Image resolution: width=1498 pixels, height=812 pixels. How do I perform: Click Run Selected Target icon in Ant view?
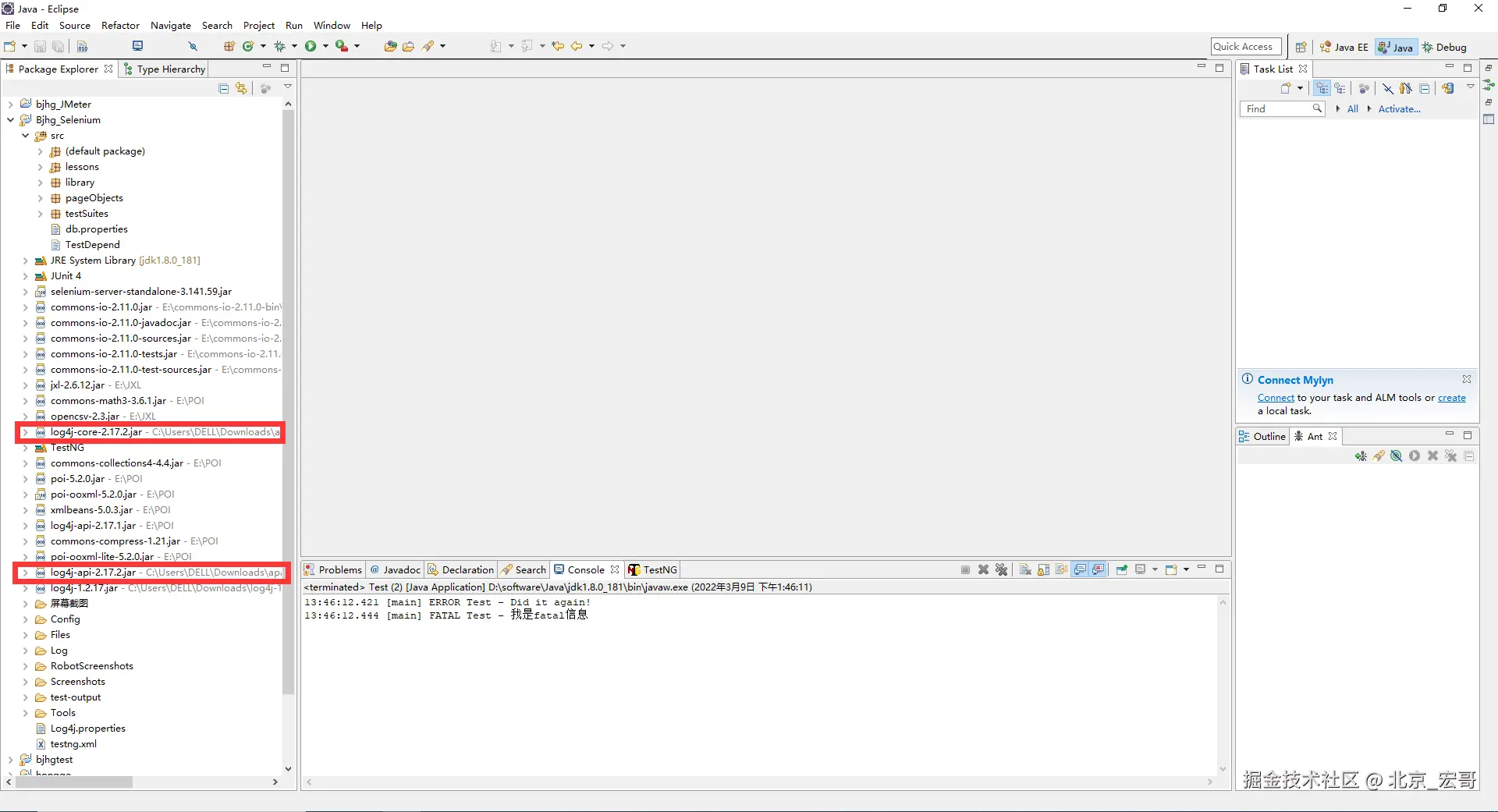pyautogui.click(x=1415, y=456)
